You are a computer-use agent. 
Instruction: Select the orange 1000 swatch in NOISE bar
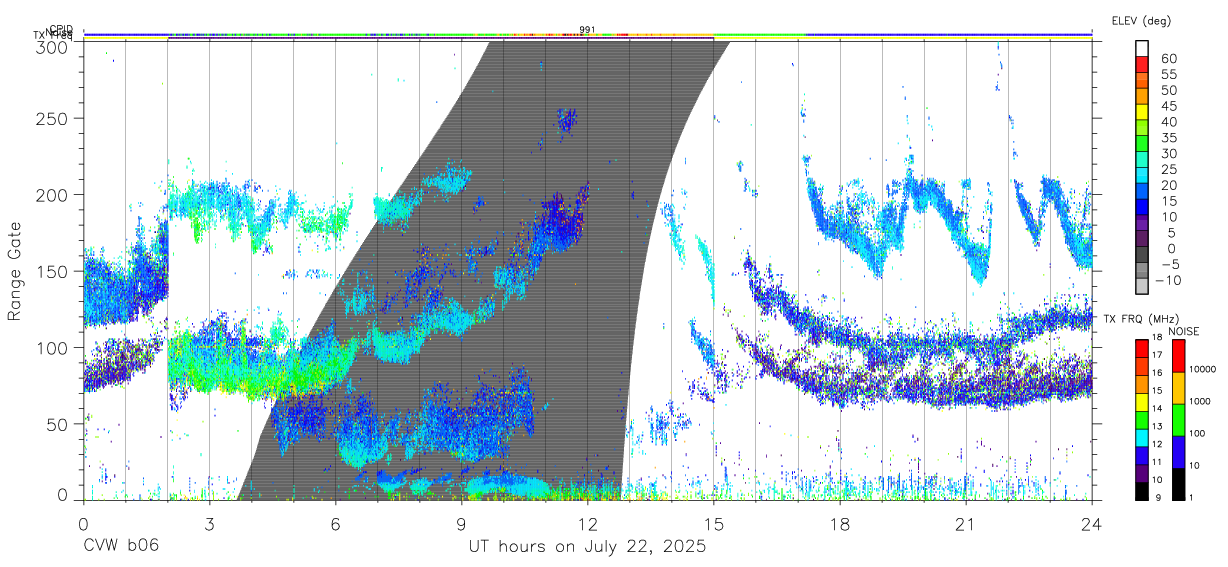[x=1179, y=388]
